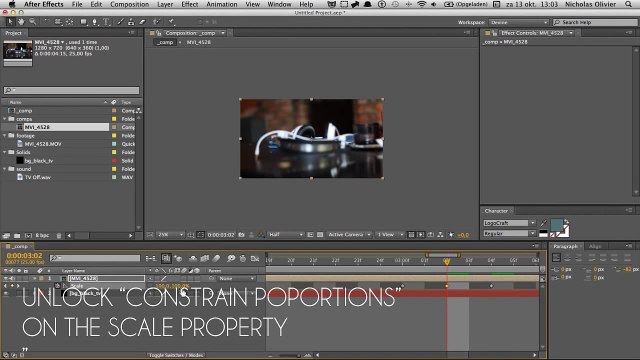Open the Active Camera dropdown
Image resolution: width=640 pixels, height=360 pixels.
click(x=349, y=235)
